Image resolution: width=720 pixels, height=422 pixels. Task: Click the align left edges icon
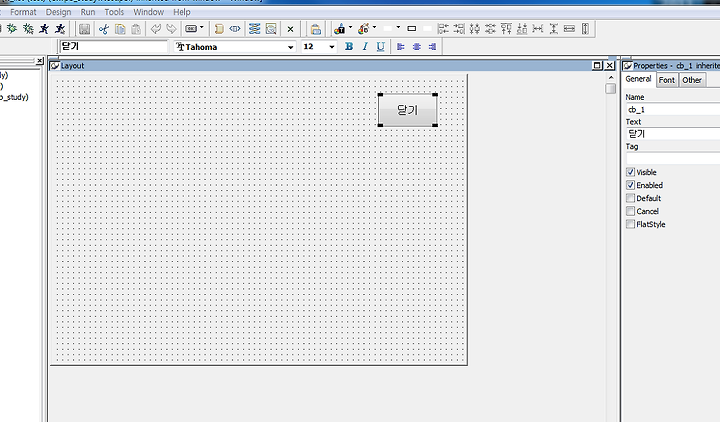(443, 29)
